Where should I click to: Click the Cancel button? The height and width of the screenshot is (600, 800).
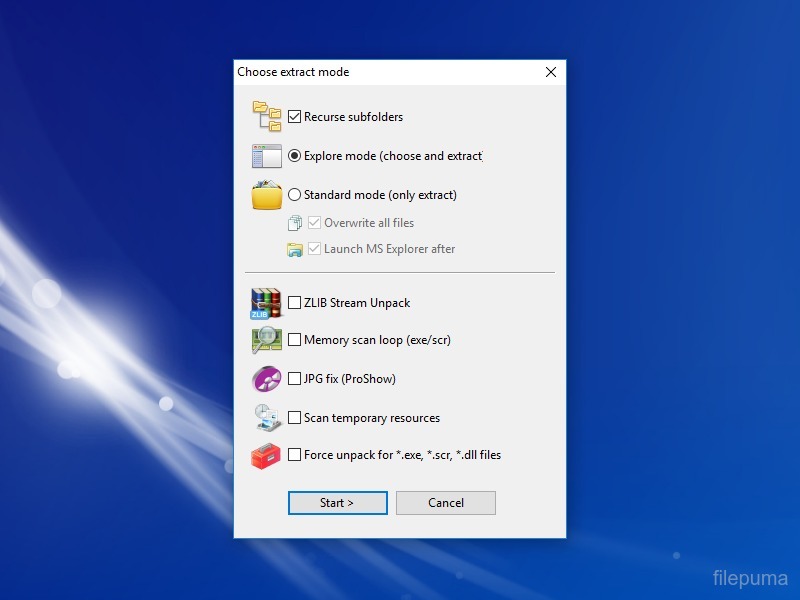coord(445,503)
